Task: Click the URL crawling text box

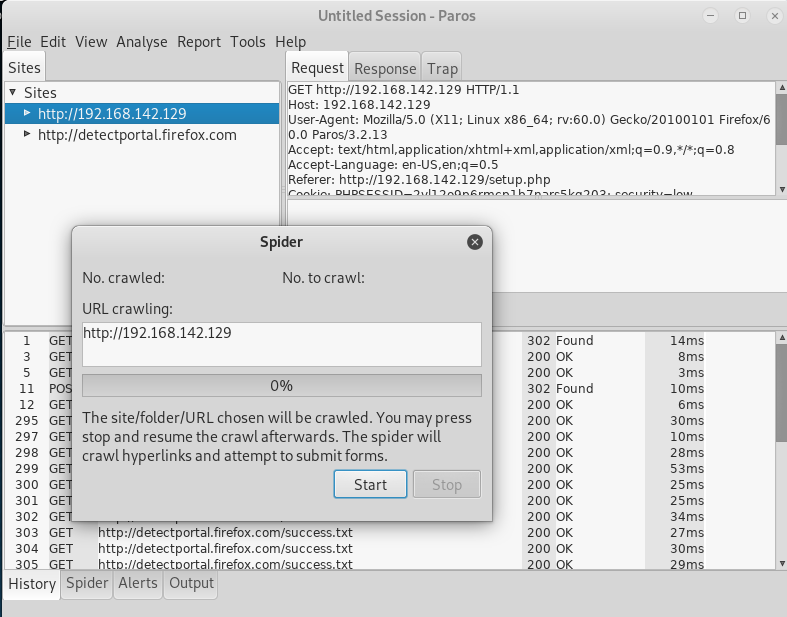Action: (x=282, y=344)
